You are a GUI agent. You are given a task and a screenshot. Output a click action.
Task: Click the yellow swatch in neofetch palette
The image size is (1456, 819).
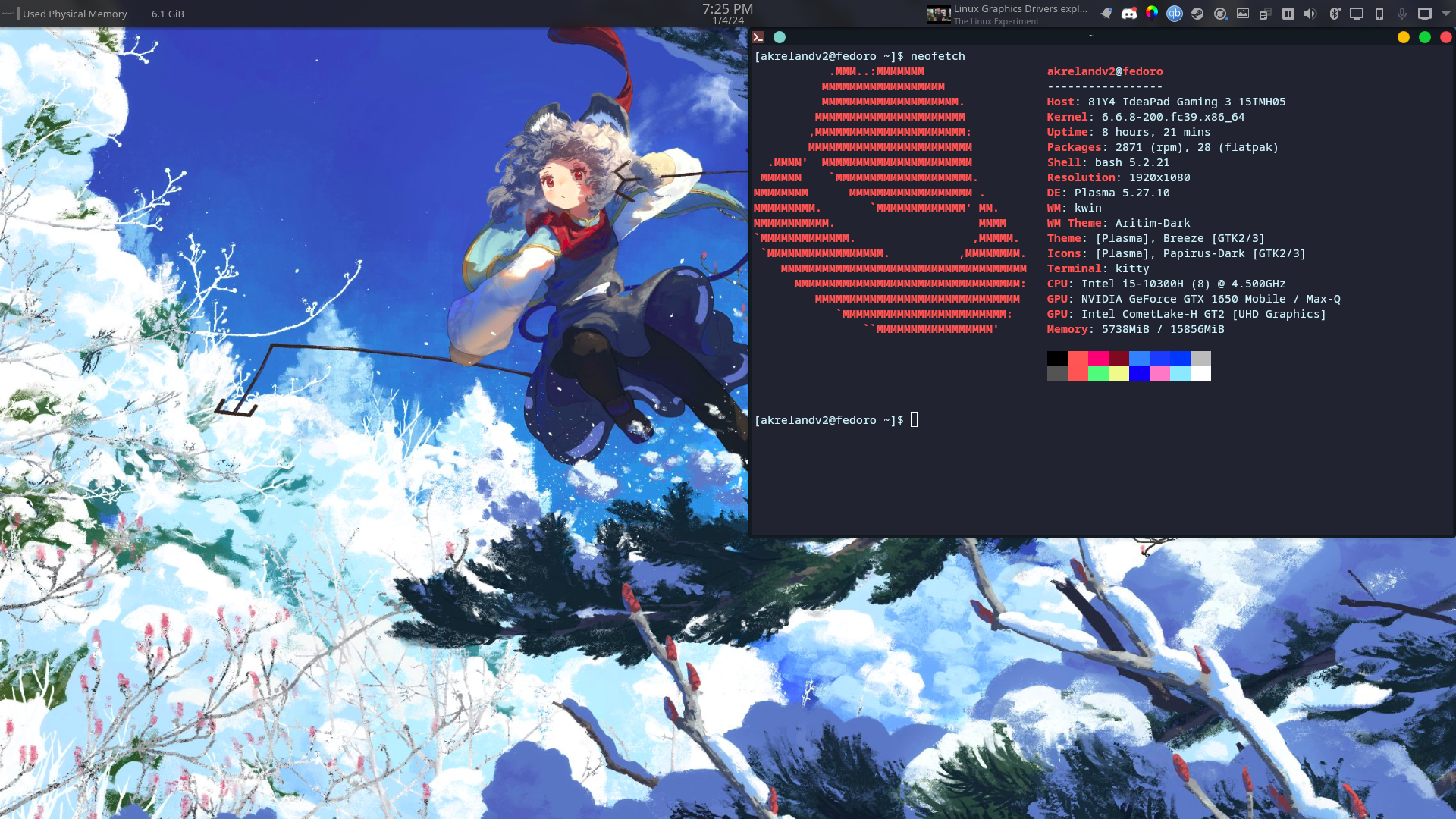[x=1119, y=374]
